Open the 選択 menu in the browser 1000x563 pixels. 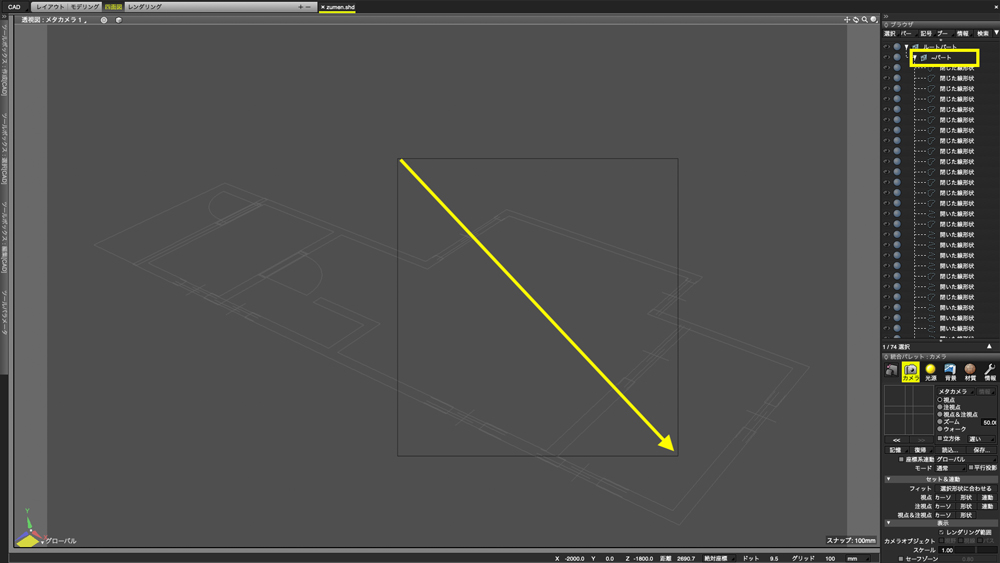(x=890, y=34)
